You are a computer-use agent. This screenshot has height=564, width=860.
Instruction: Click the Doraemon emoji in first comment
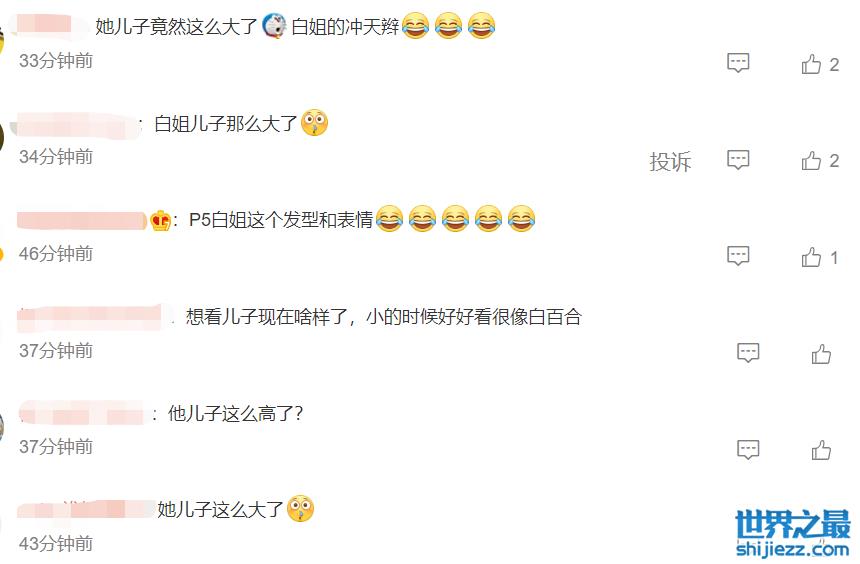[274, 26]
